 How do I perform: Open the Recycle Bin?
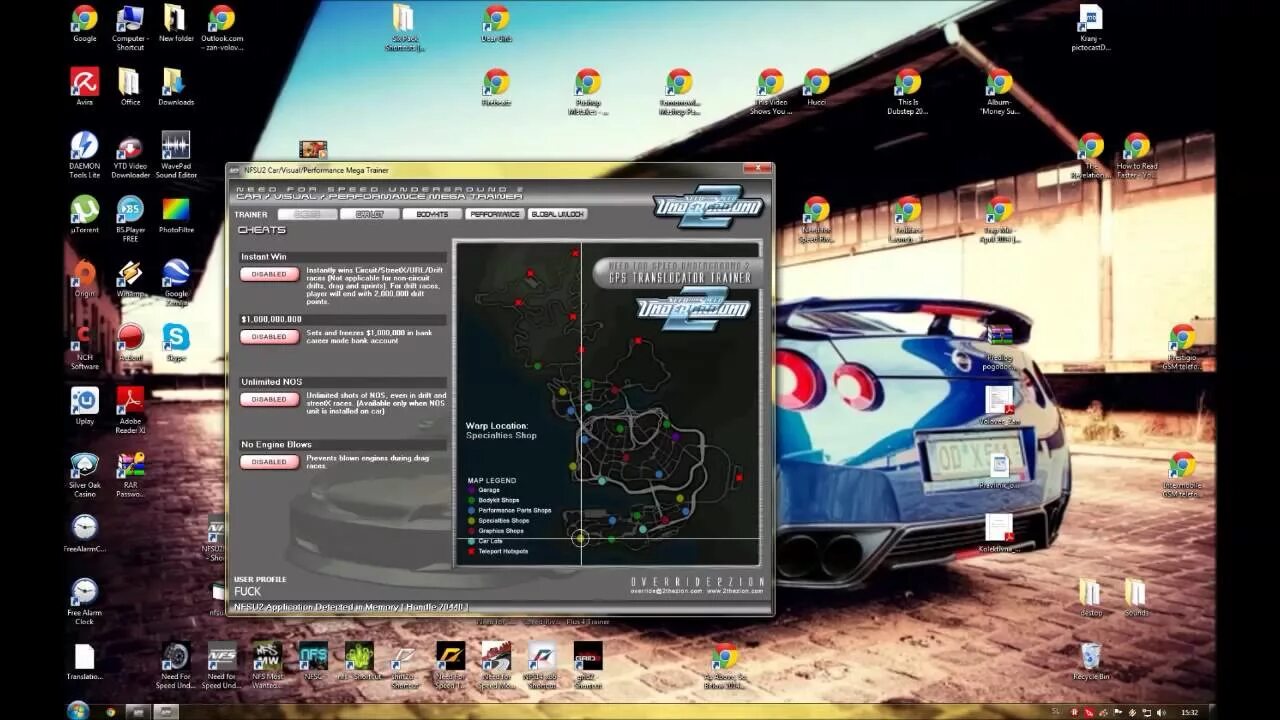coord(1091,661)
